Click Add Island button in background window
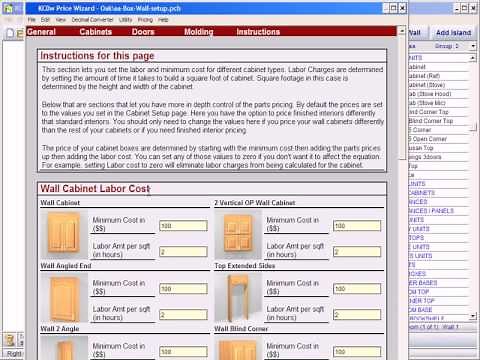Screen dimensions: 480x360 pyautogui.click(x=453, y=32)
